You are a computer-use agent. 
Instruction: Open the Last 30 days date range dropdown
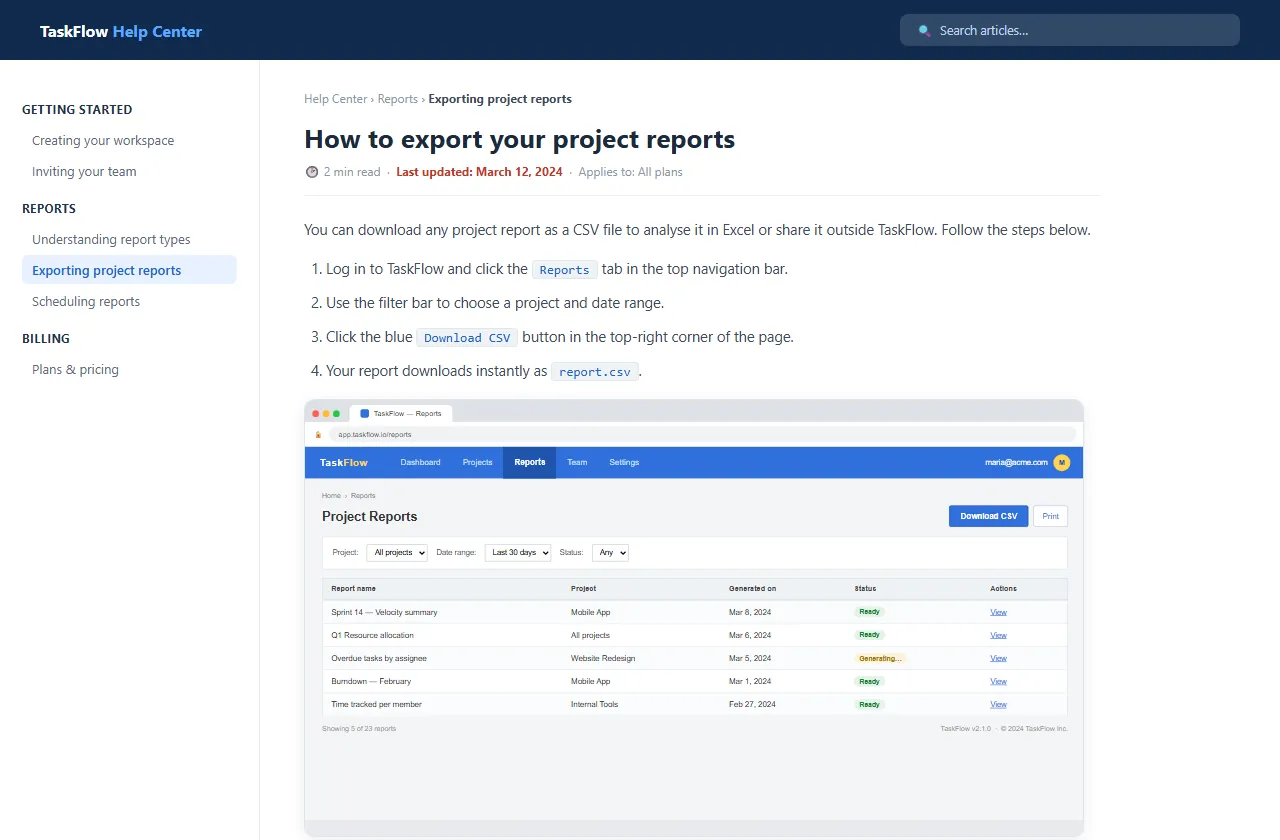coord(518,552)
